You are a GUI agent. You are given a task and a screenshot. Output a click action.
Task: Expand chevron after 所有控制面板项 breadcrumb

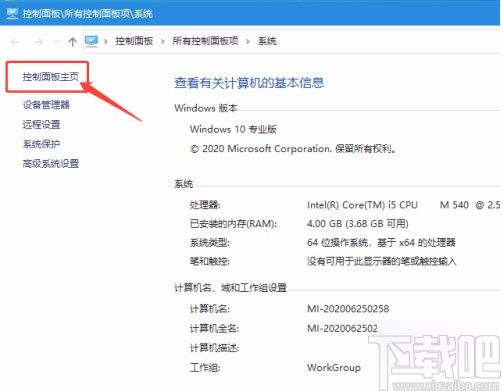tap(248, 42)
